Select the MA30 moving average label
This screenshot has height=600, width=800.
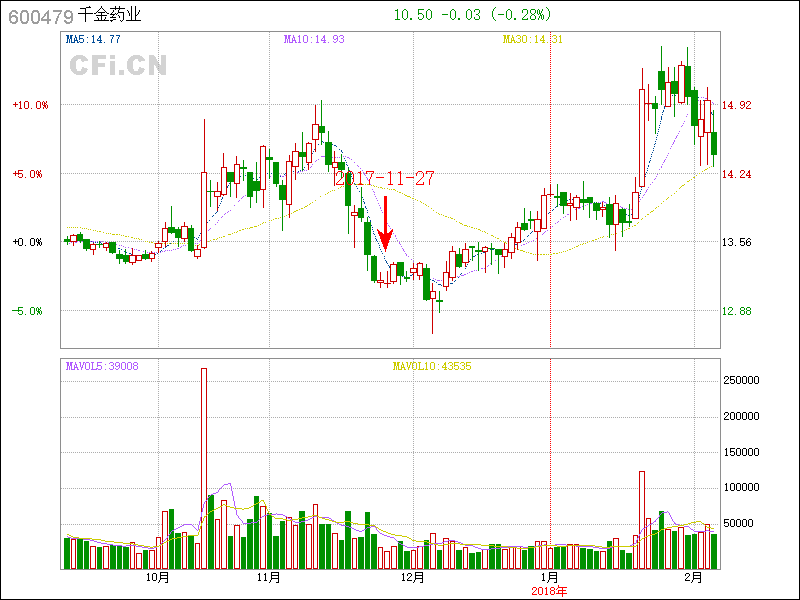coord(533,39)
